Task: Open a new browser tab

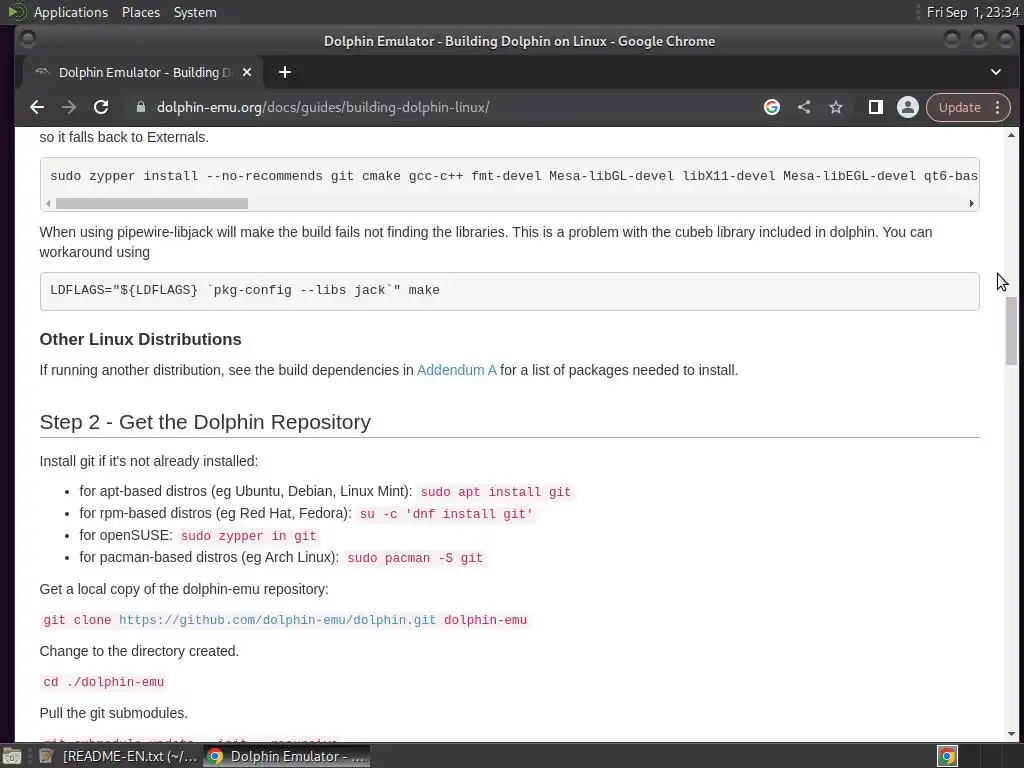Action: point(285,72)
